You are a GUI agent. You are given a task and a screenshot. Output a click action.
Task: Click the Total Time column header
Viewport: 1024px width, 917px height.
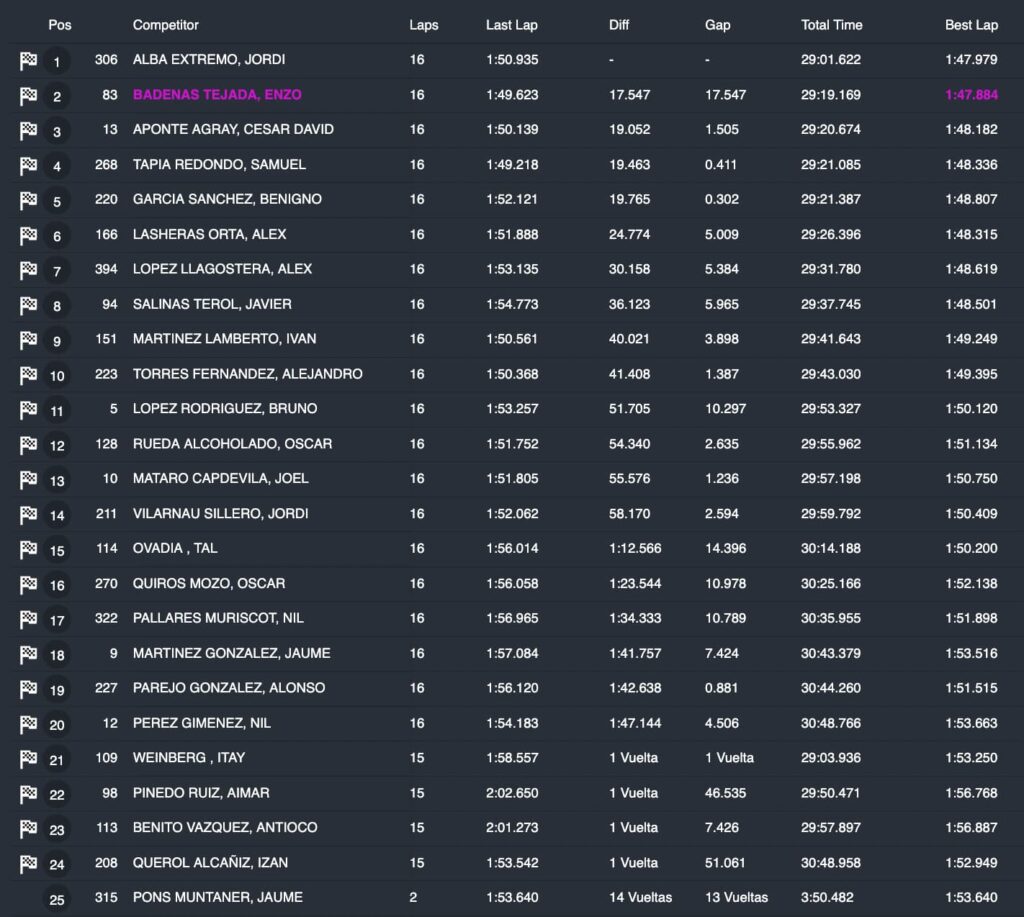click(x=831, y=24)
